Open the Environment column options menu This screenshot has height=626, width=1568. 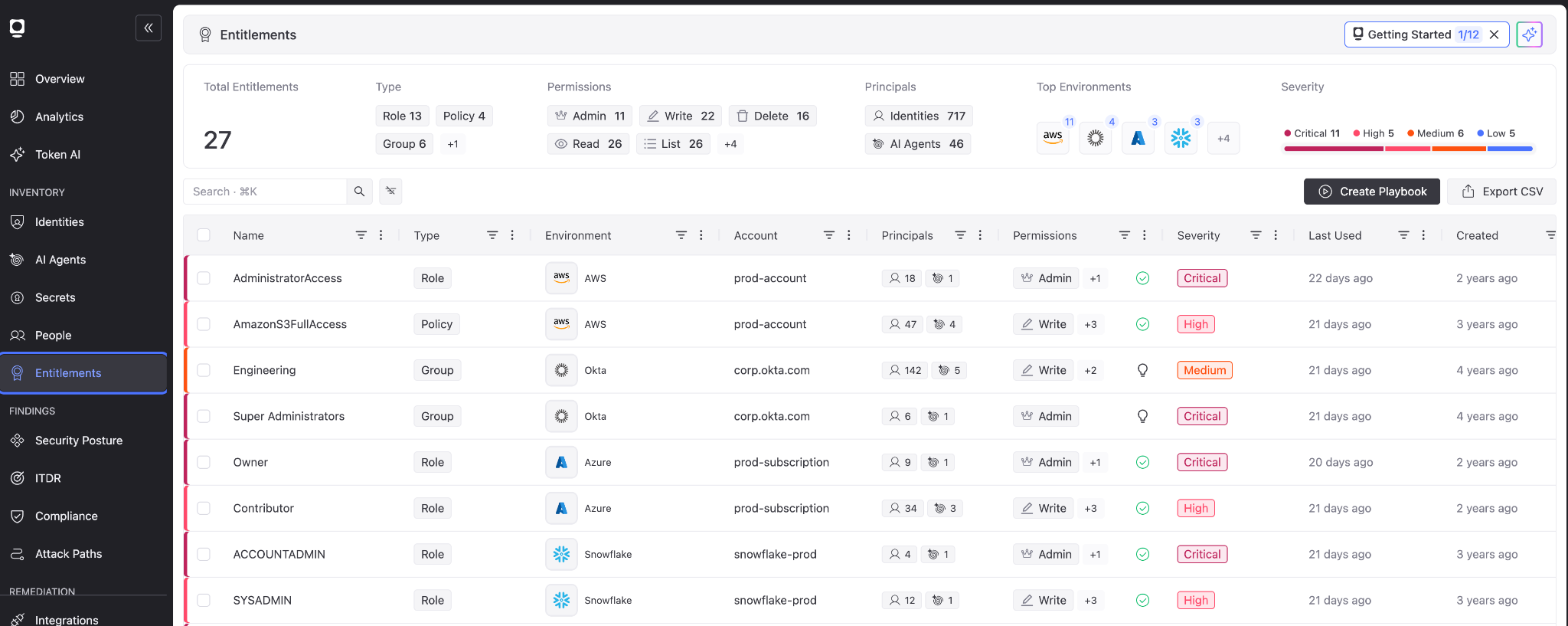[x=701, y=235]
